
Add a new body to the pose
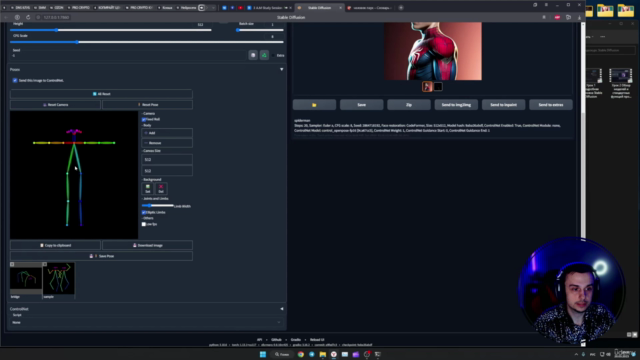click(x=167, y=133)
